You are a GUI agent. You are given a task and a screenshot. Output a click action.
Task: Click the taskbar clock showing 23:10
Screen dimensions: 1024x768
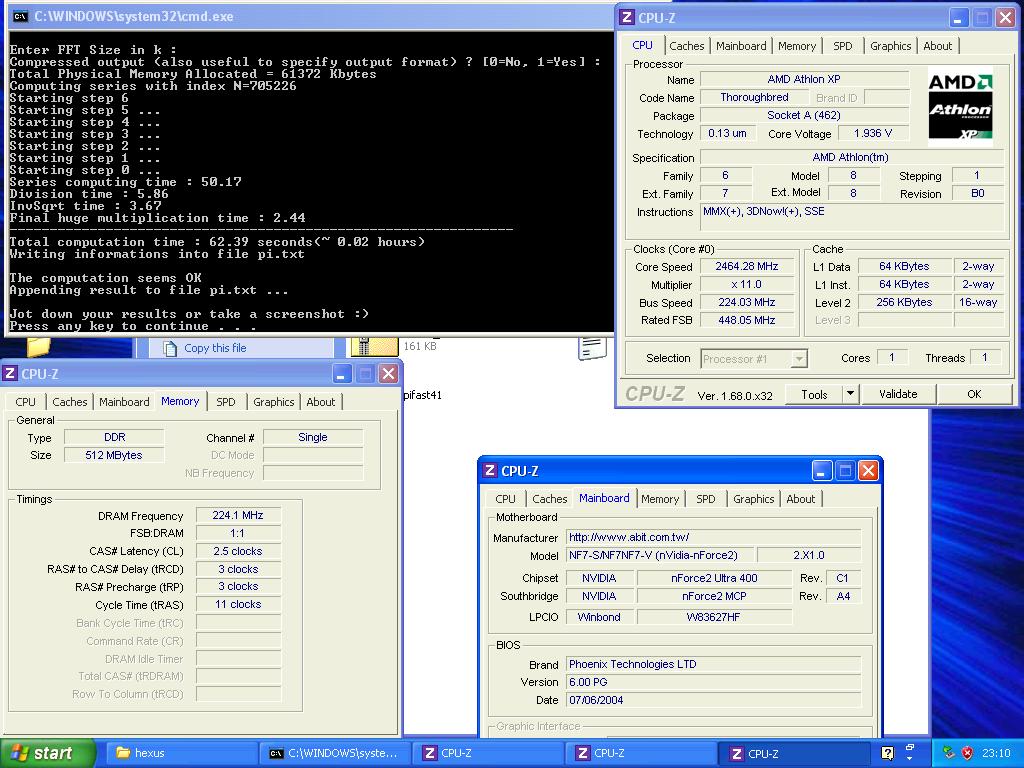(x=996, y=753)
